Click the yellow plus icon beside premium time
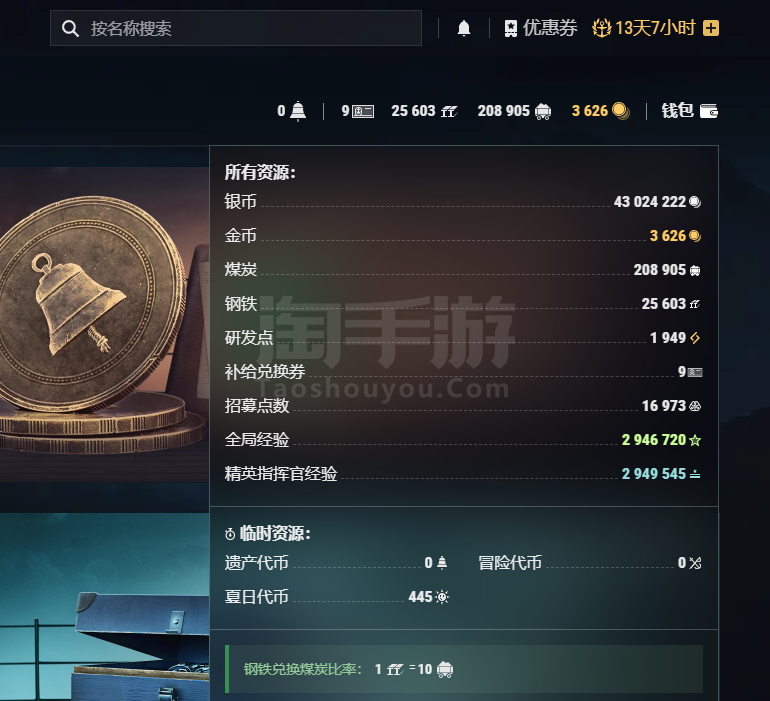This screenshot has width=770, height=701. coord(711,28)
